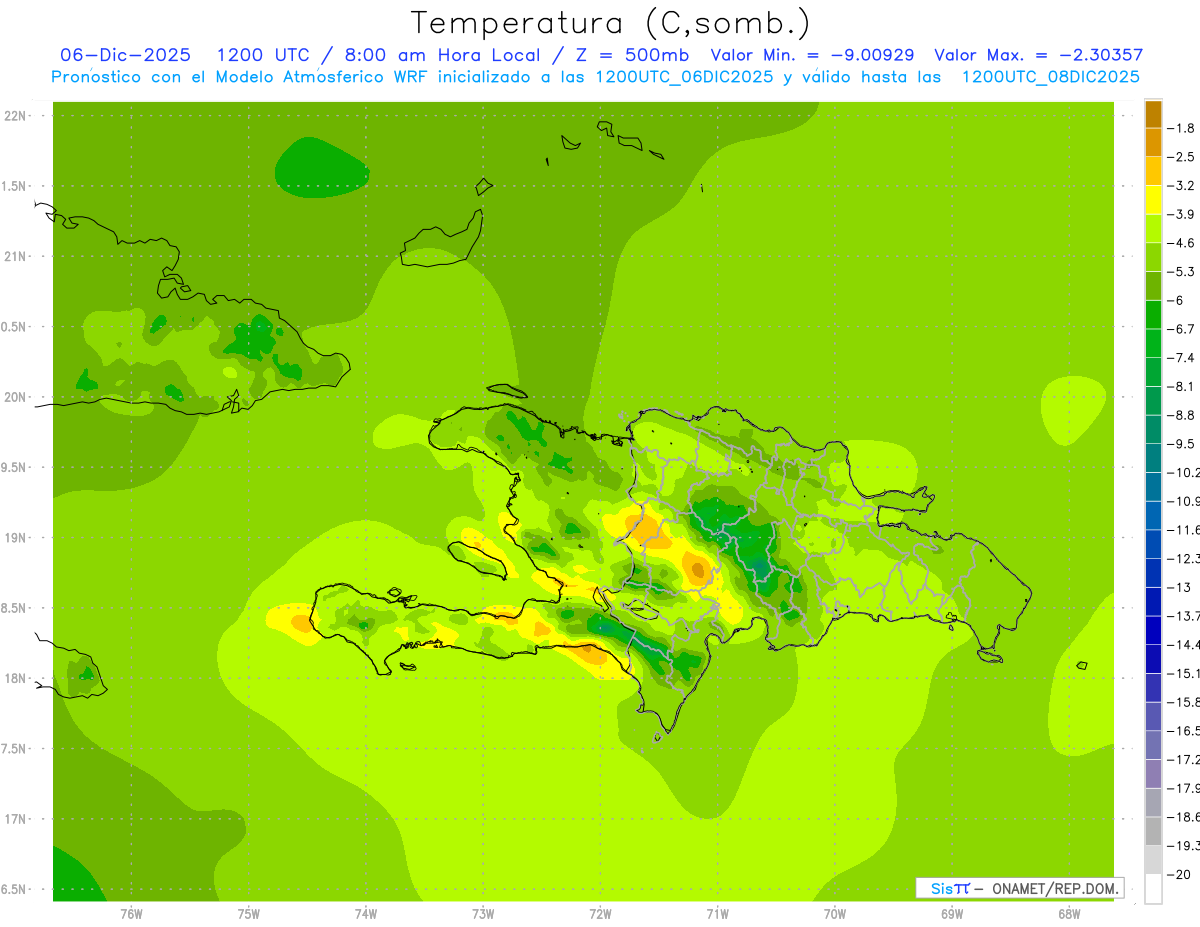1200x927 pixels.
Task: Click the '-6.7' colorbar value
Action: tap(1182, 329)
